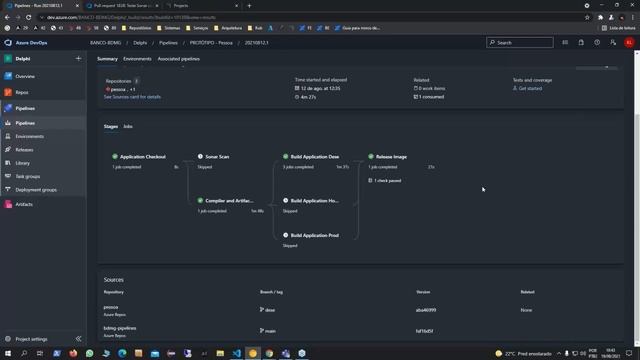Open the Windows Start menu
The width and height of the screenshot is (640, 360).
pos(7,353)
